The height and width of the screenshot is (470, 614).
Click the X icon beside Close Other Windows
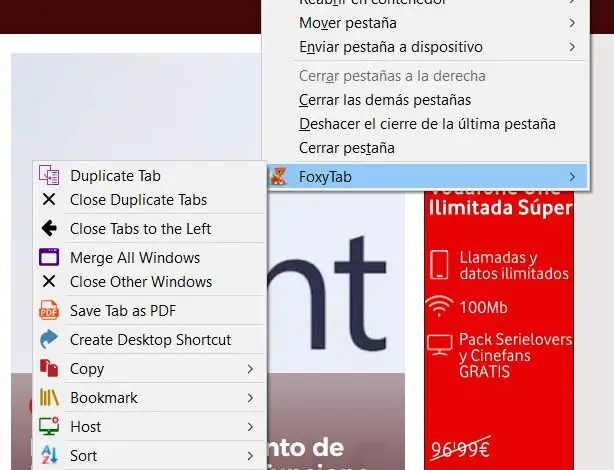(x=49, y=281)
